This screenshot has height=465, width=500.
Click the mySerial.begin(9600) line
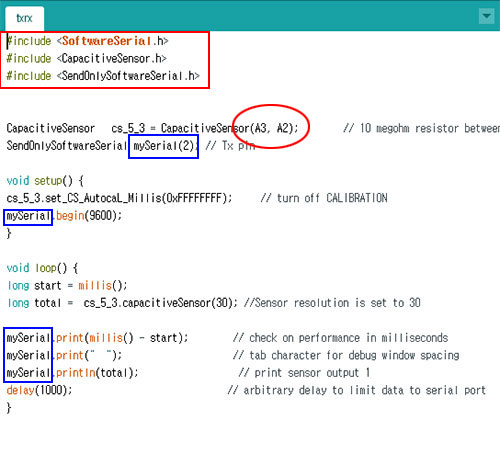(64, 216)
